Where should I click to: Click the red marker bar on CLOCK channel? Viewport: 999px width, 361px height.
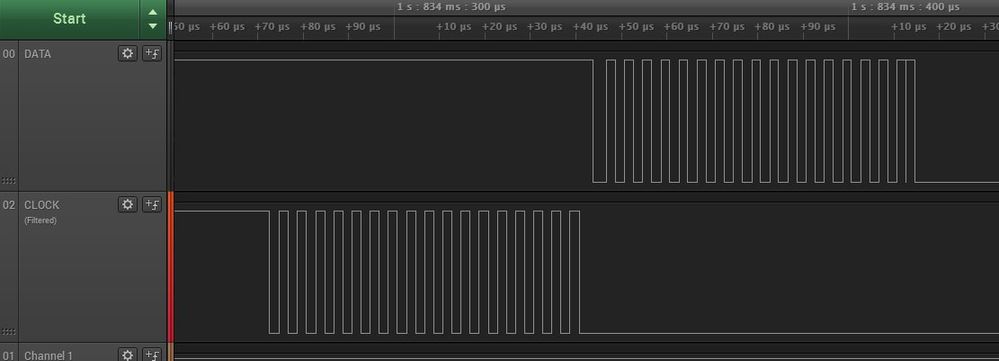tap(170, 267)
